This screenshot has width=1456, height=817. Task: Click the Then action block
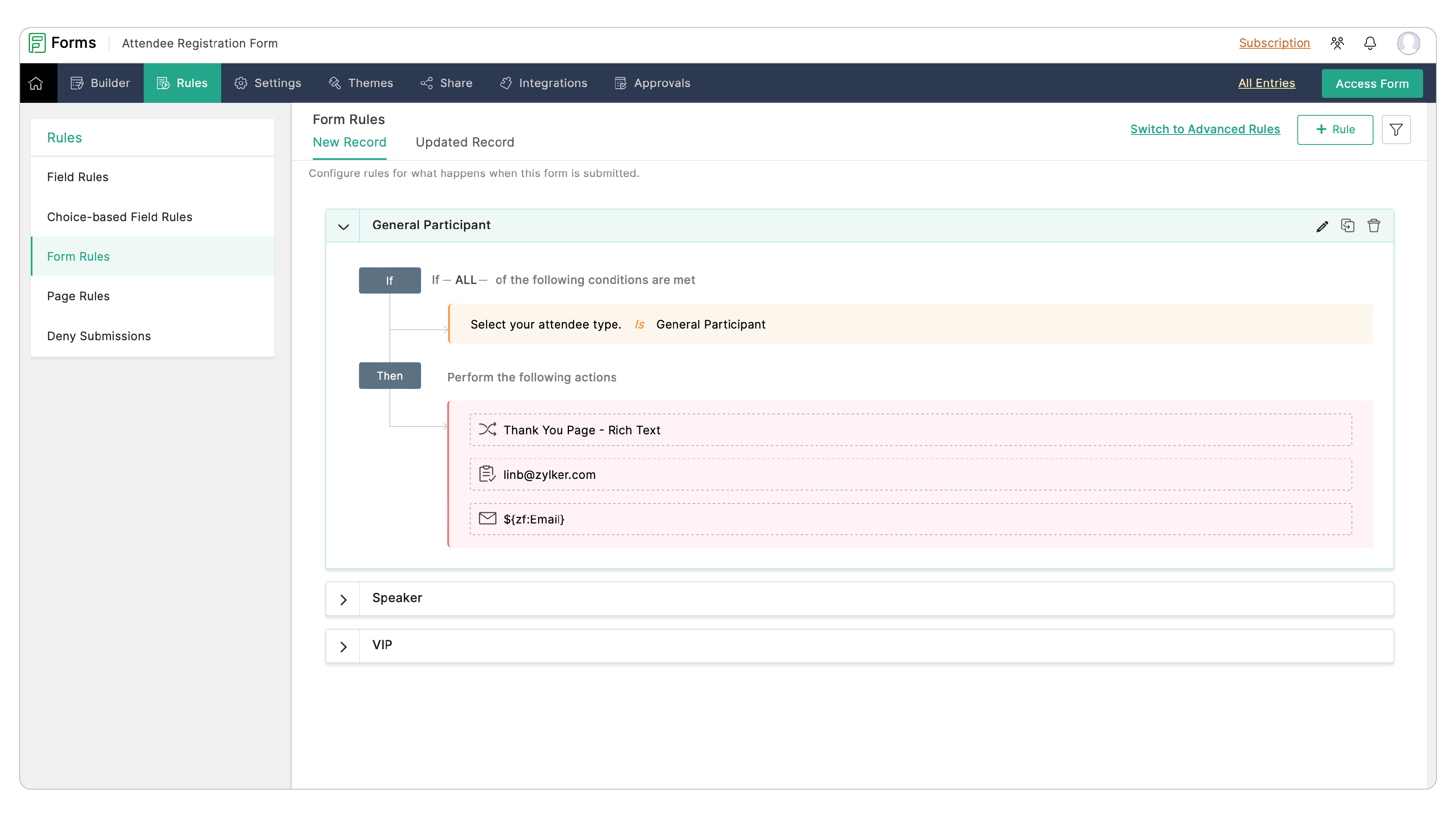[x=389, y=376]
